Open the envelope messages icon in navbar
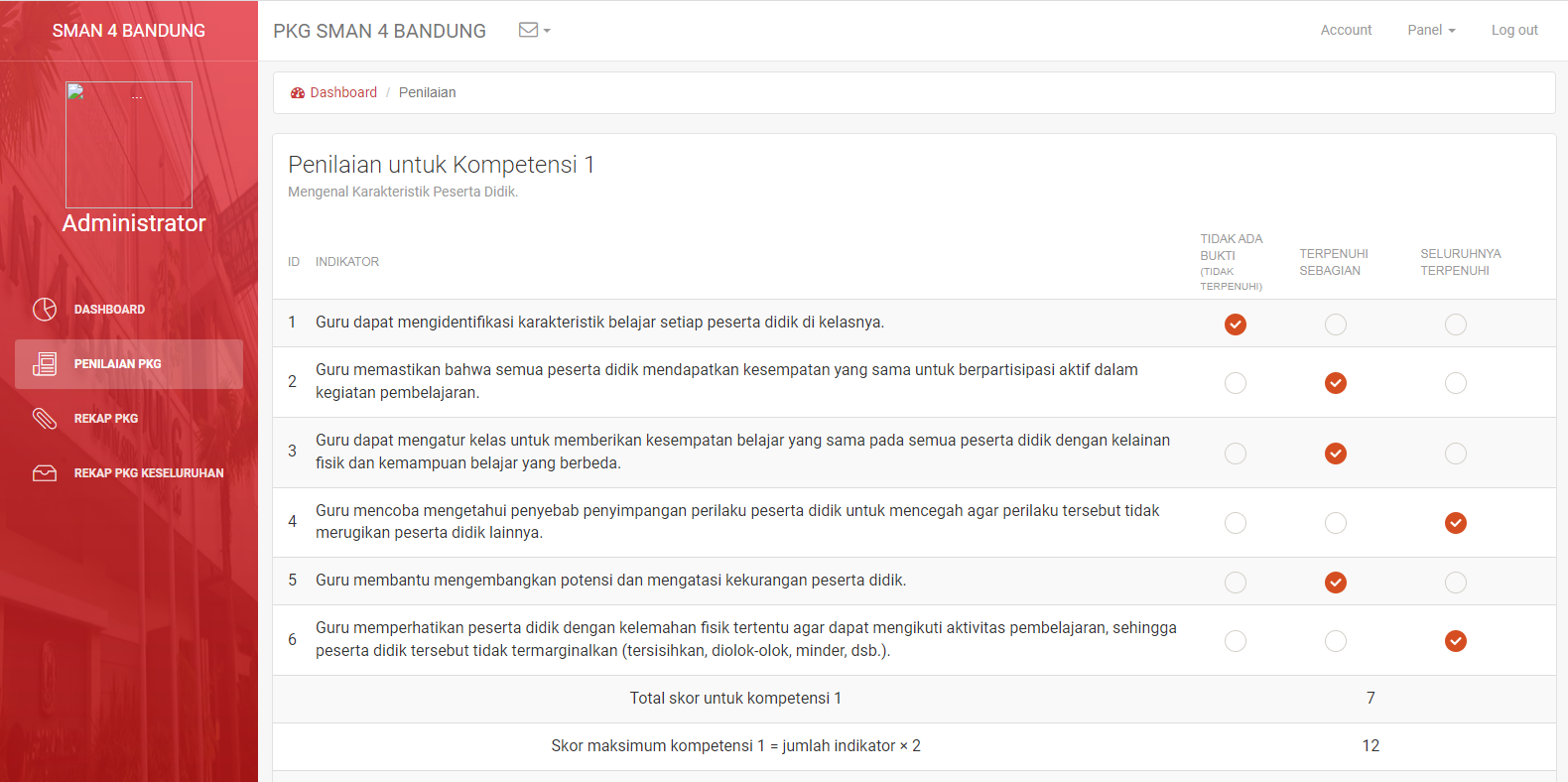The height and width of the screenshot is (782, 1568). tap(528, 30)
